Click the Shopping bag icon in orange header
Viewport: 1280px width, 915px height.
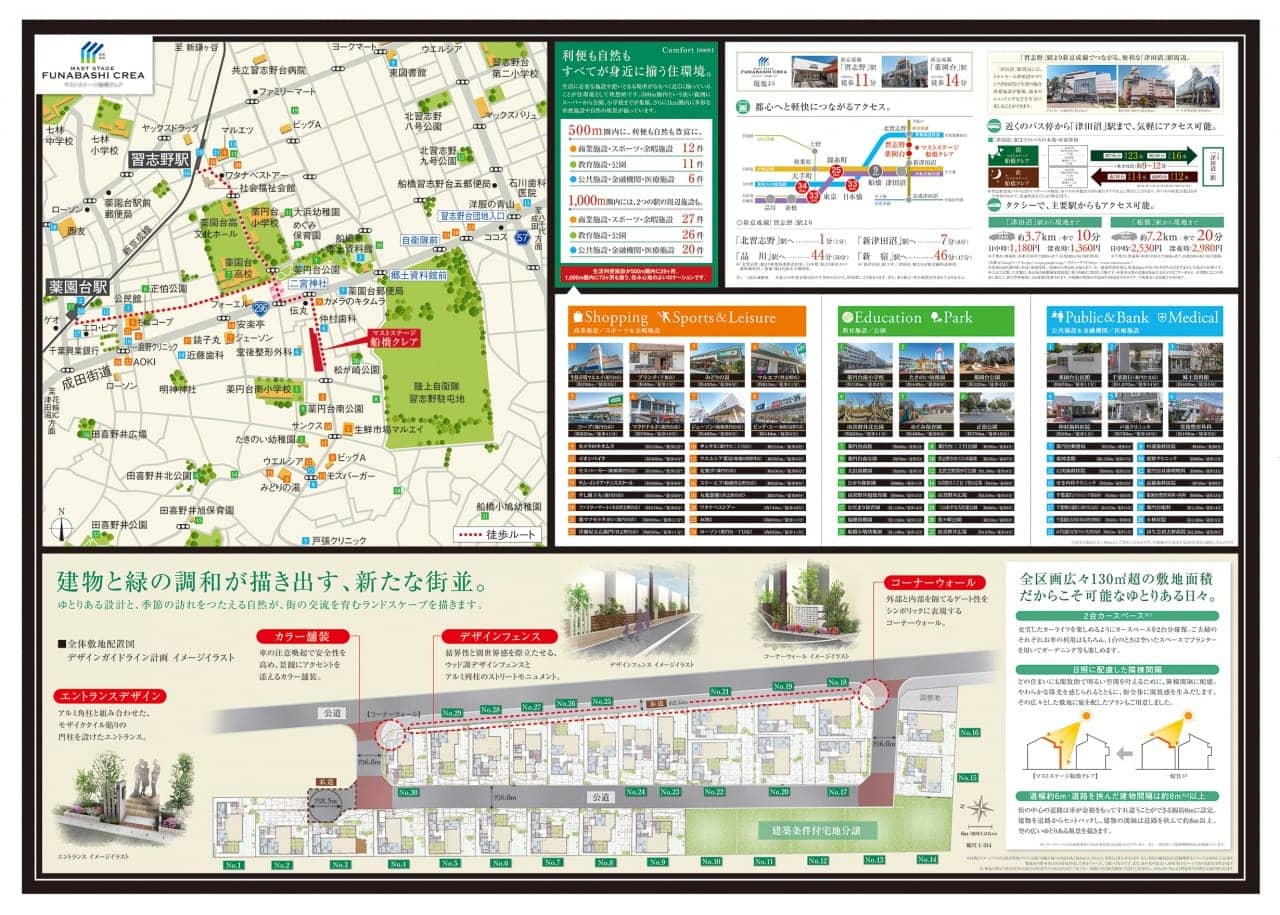[576, 317]
